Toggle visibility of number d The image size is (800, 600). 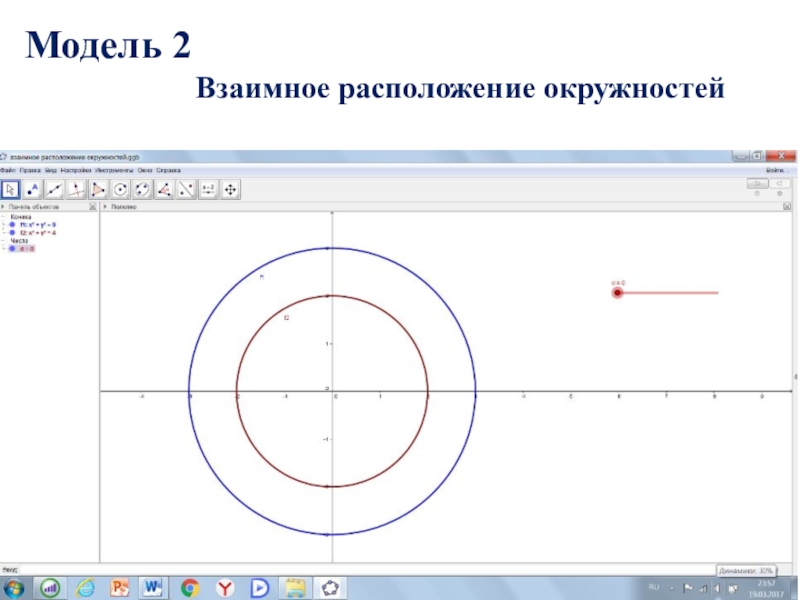[13, 249]
